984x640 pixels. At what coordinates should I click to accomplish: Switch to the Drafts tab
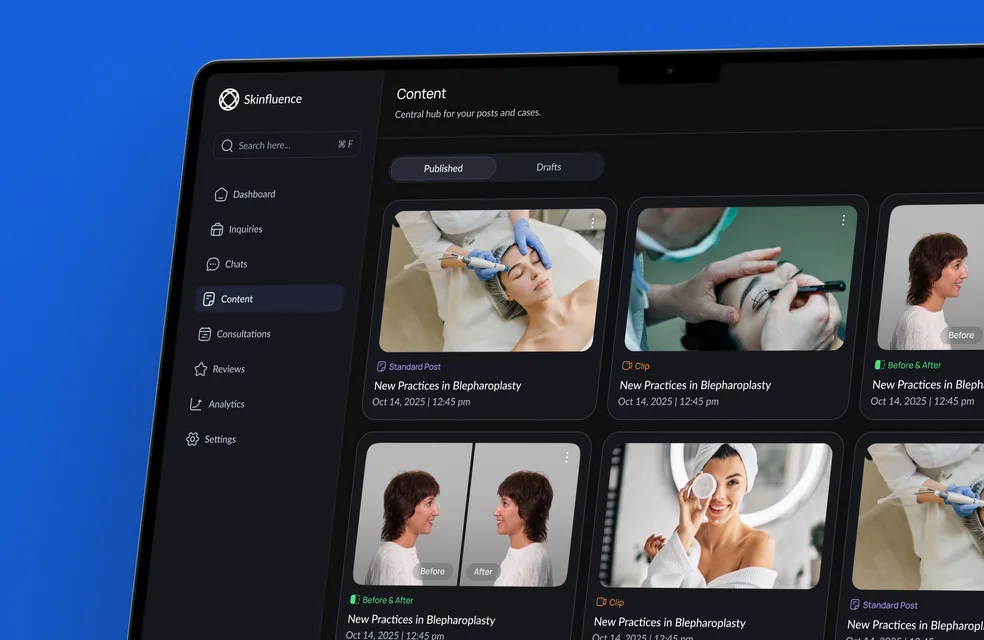coord(548,167)
